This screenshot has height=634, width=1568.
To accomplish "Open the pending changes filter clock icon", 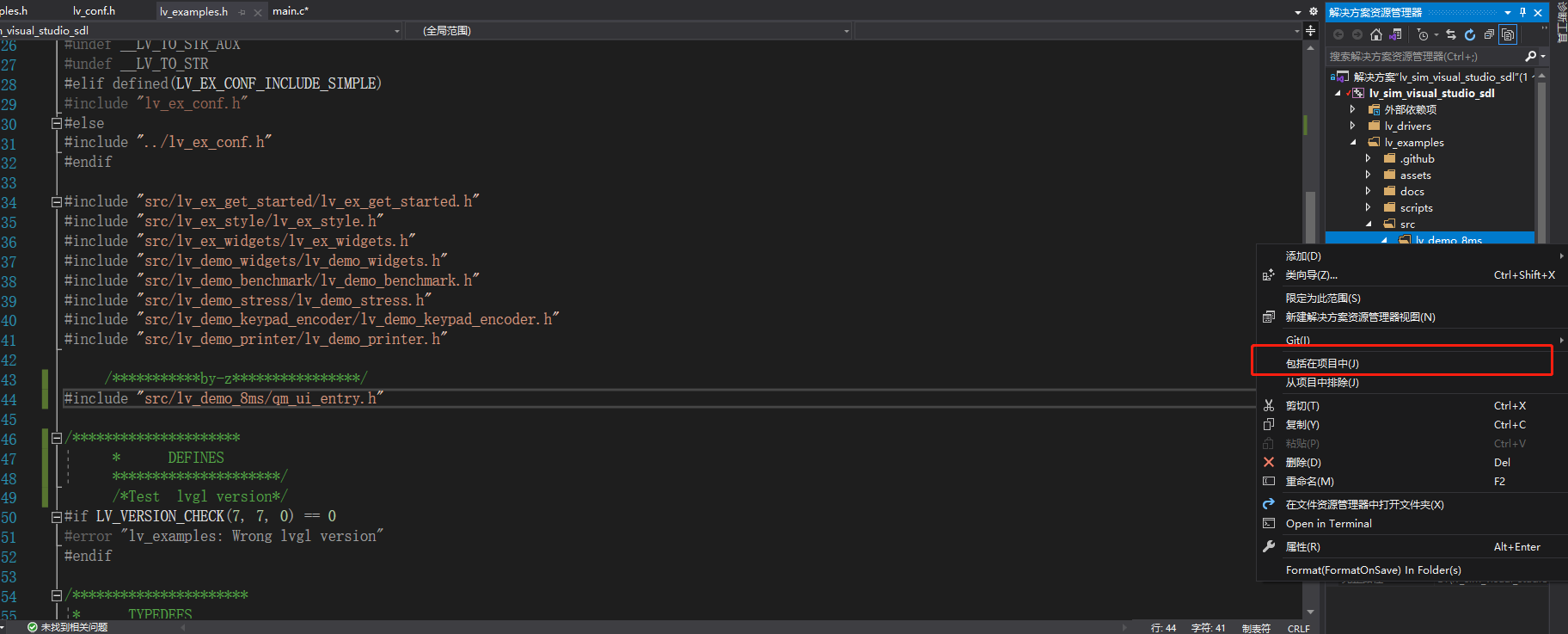I will 1423,35.
